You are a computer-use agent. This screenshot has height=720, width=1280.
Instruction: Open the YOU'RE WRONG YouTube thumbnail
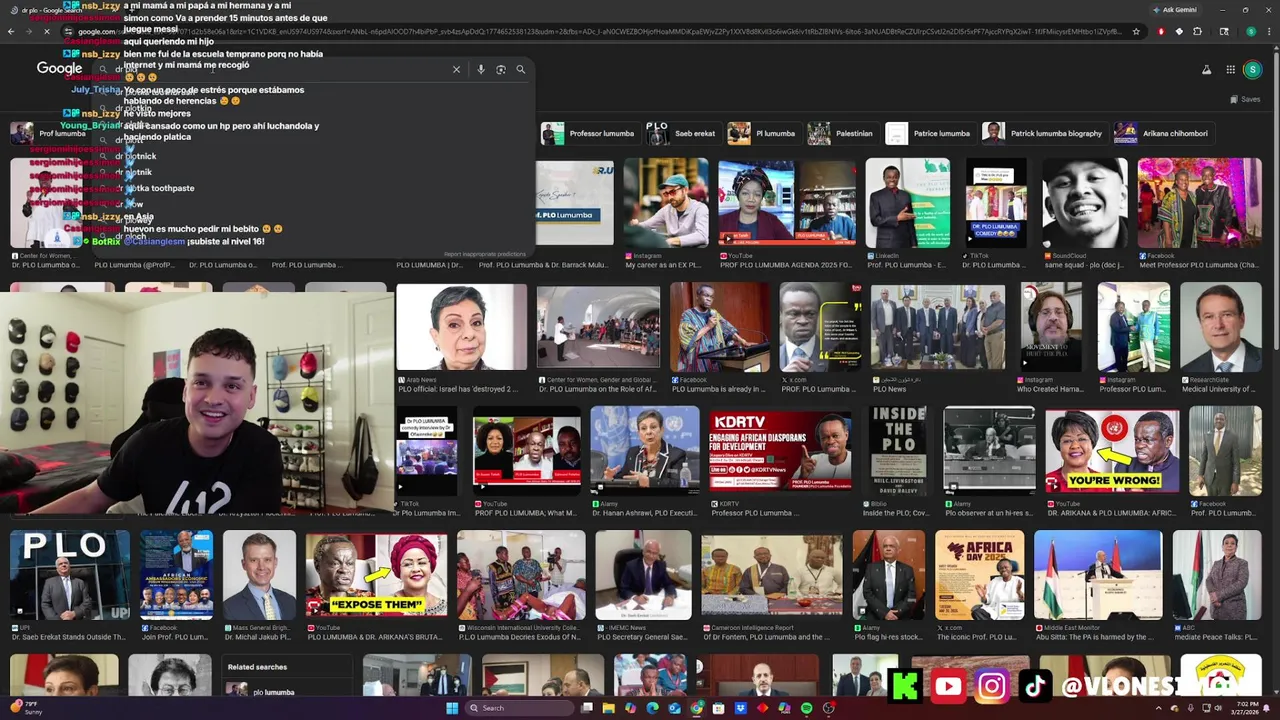(1112, 450)
